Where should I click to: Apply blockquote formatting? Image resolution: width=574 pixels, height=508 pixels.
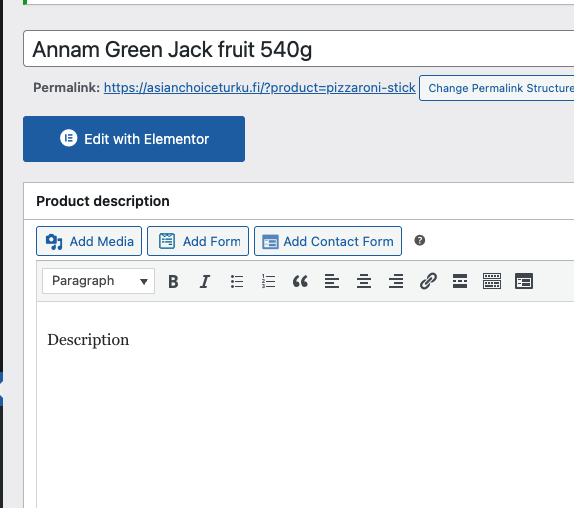300,281
